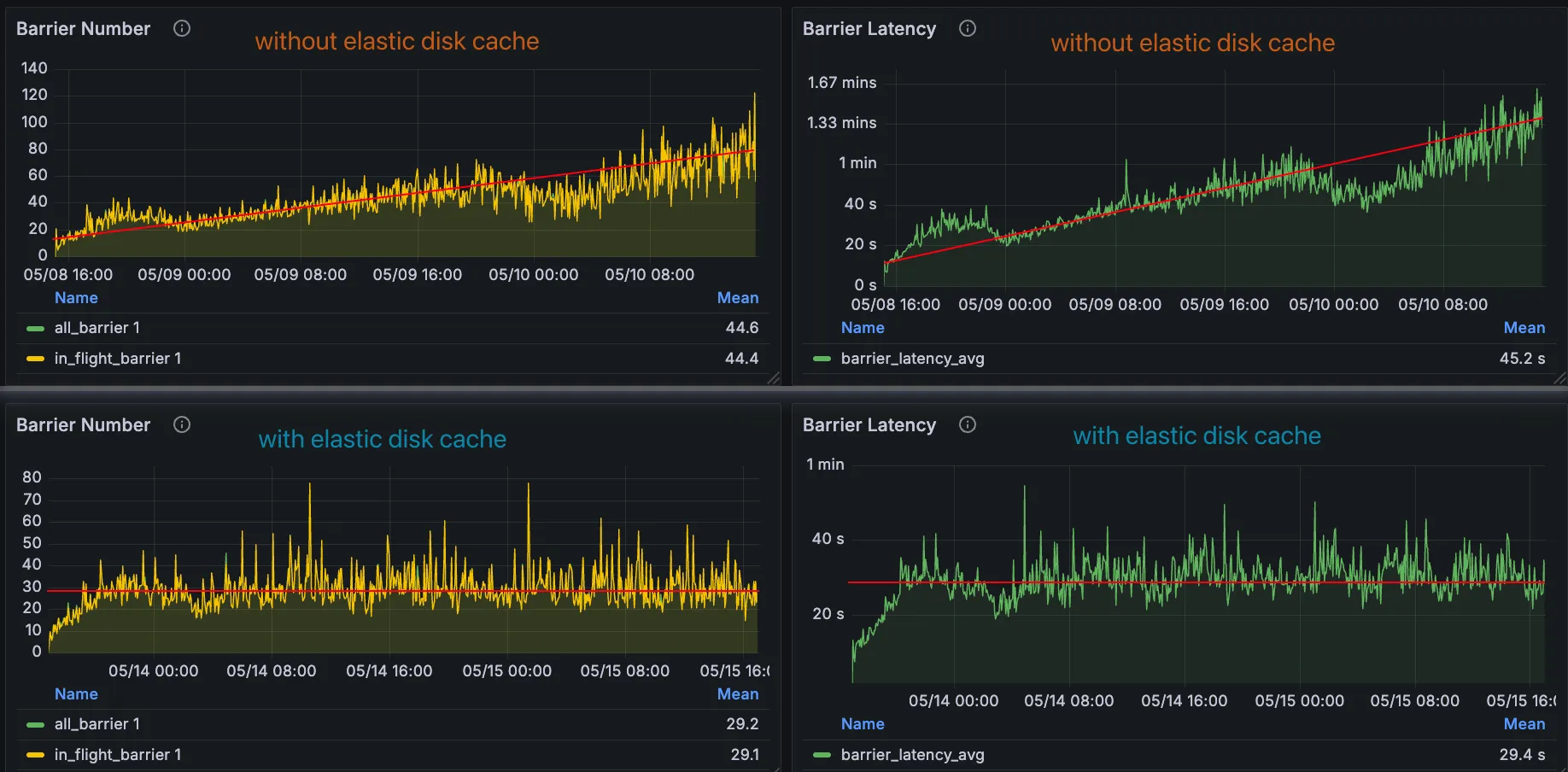1568x772 pixels.
Task: Sort by the Mean column in the bottom Barrier Latency legend
Action: tap(1524, 724)
